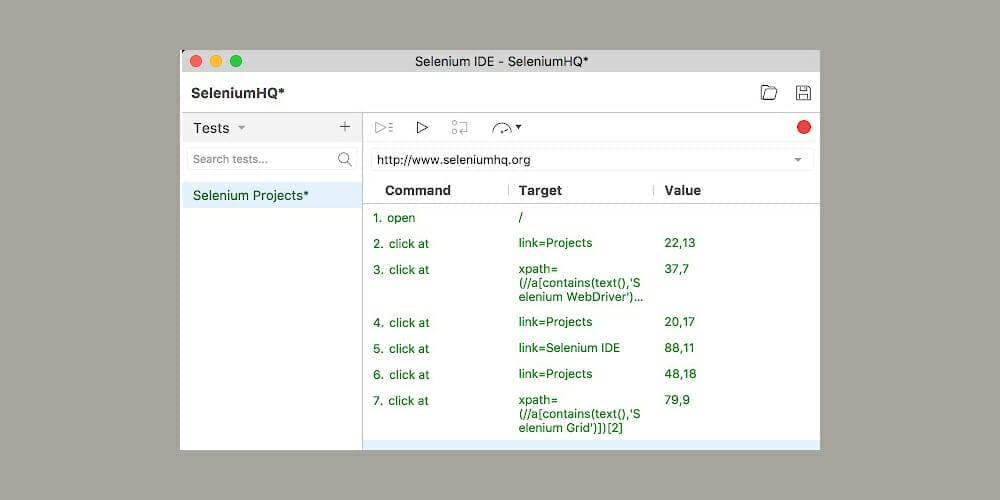Click the '/' target of open command
This screenshot has height=500, width=1000.
click(x=520, y=217)
